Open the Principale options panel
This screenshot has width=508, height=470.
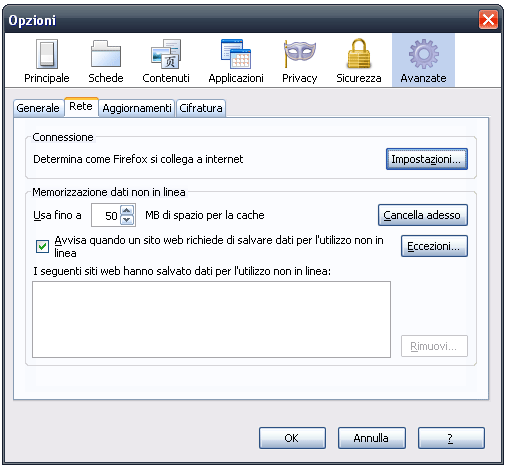47,61
